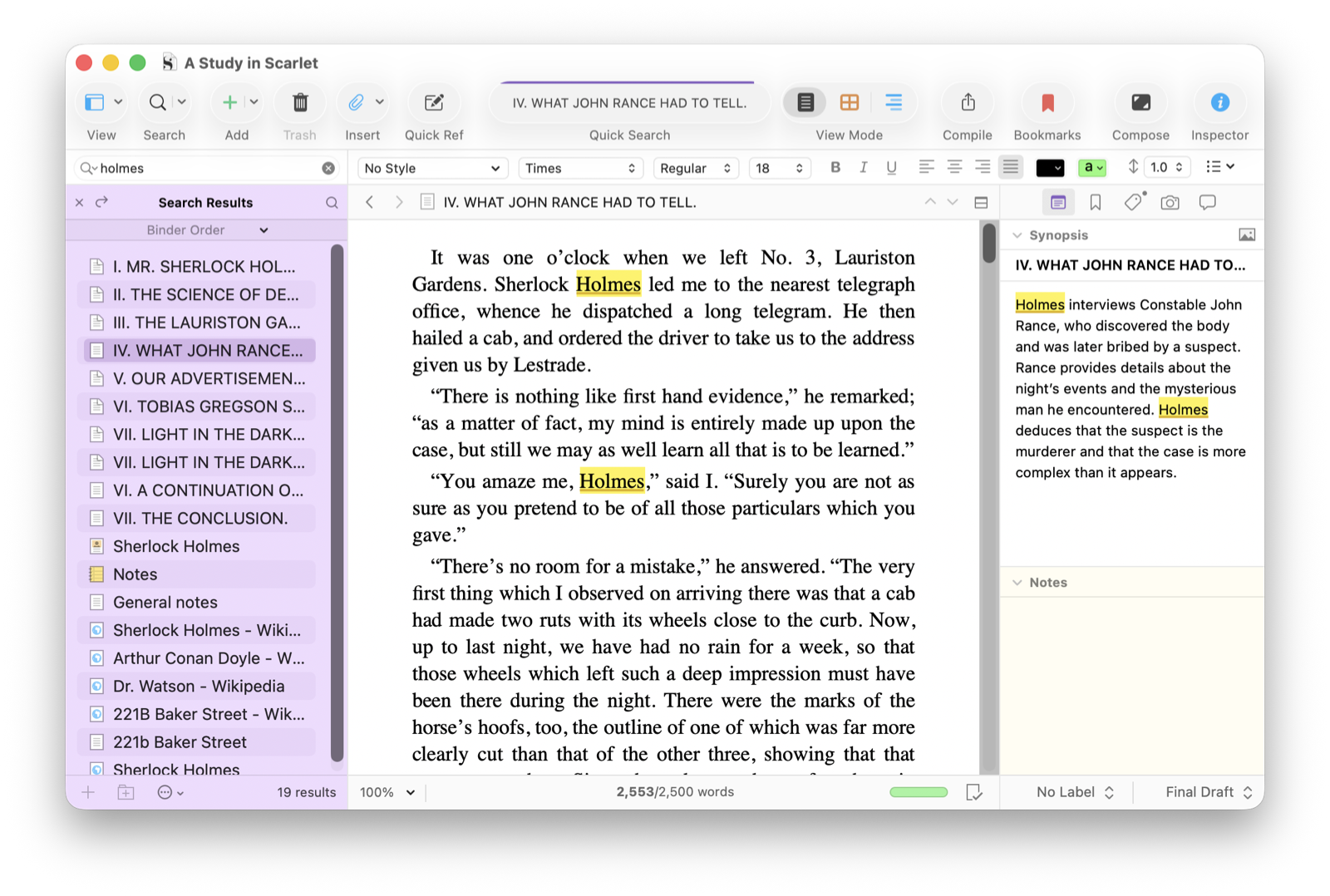The width and height of the screenshot is (1330, 896).
Task: Open the Bookmarks toolbar icon
Action: coord(1047,103)
